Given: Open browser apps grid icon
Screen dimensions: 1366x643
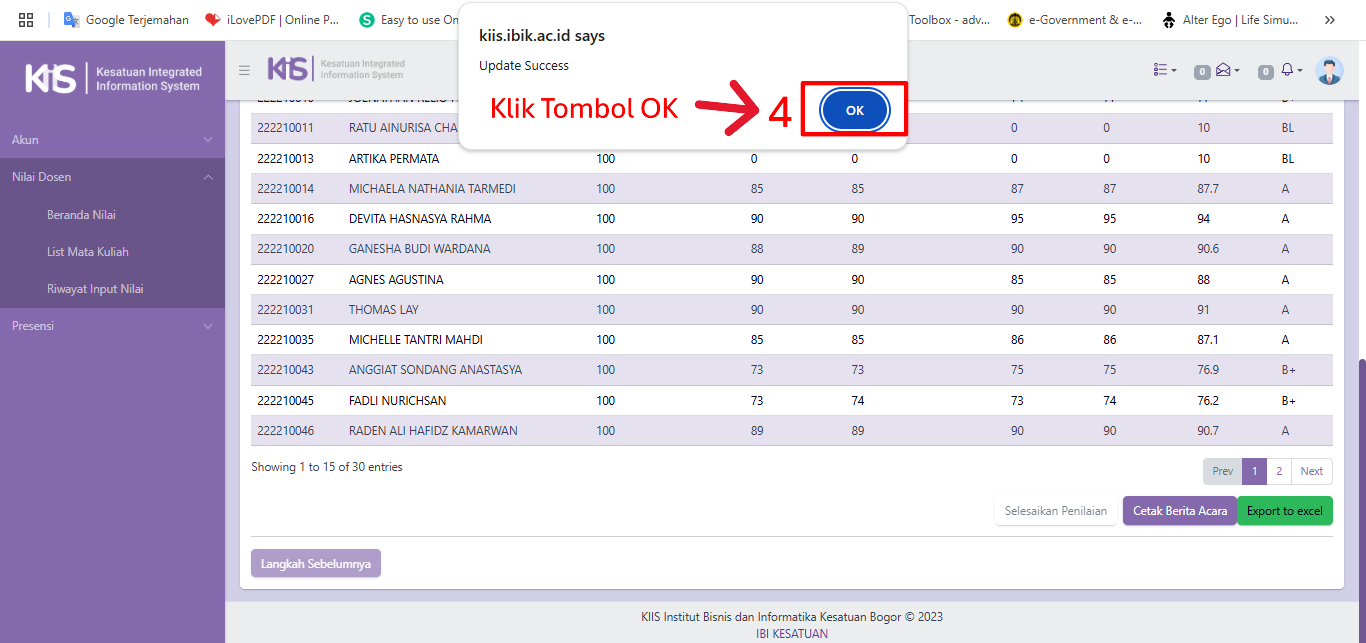Looking at the screenshot, I should (26, 19).
